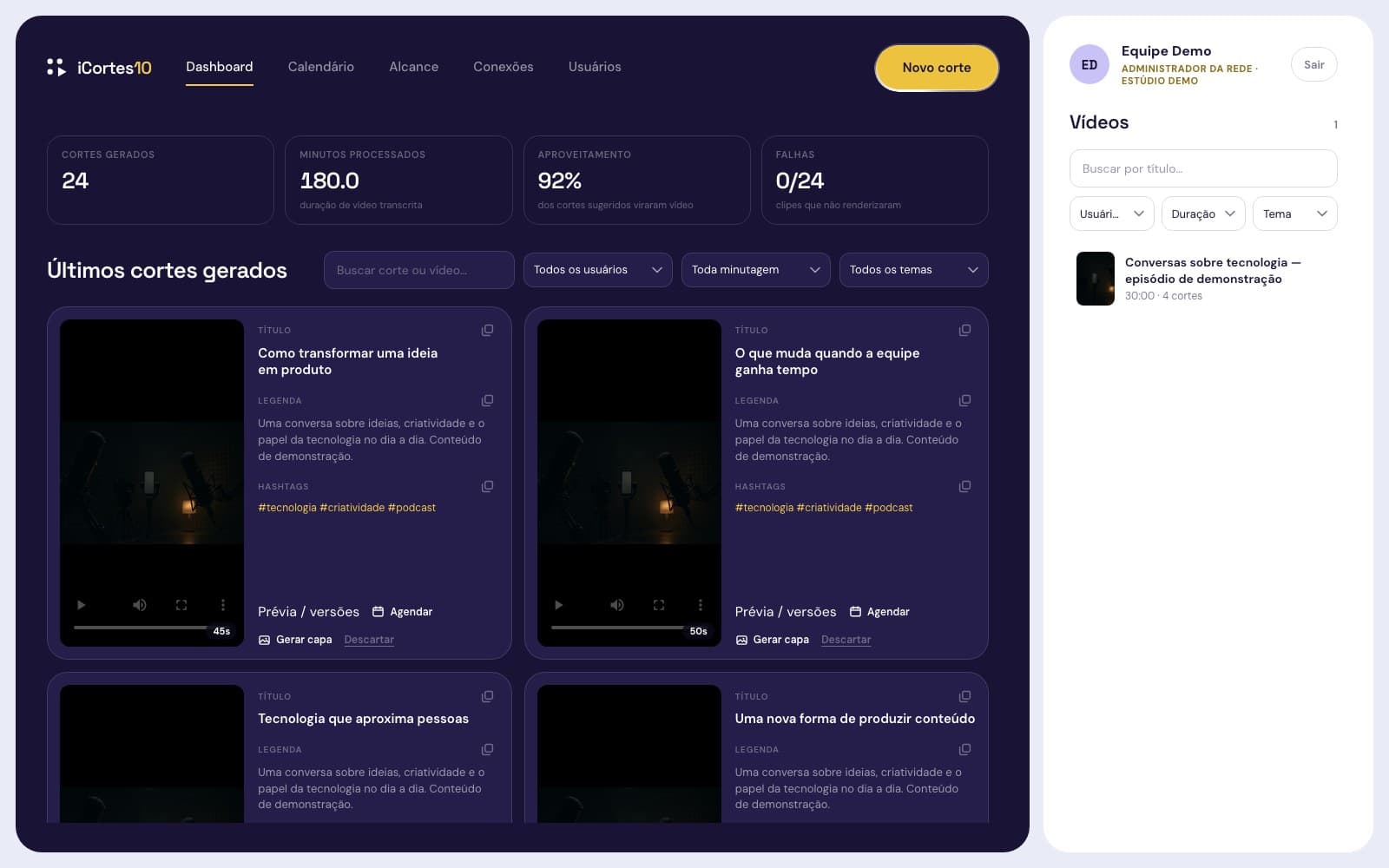Copy legenda of 'Como transformar uma ideia' card
Screen dimensions: 1389x868
488,400
